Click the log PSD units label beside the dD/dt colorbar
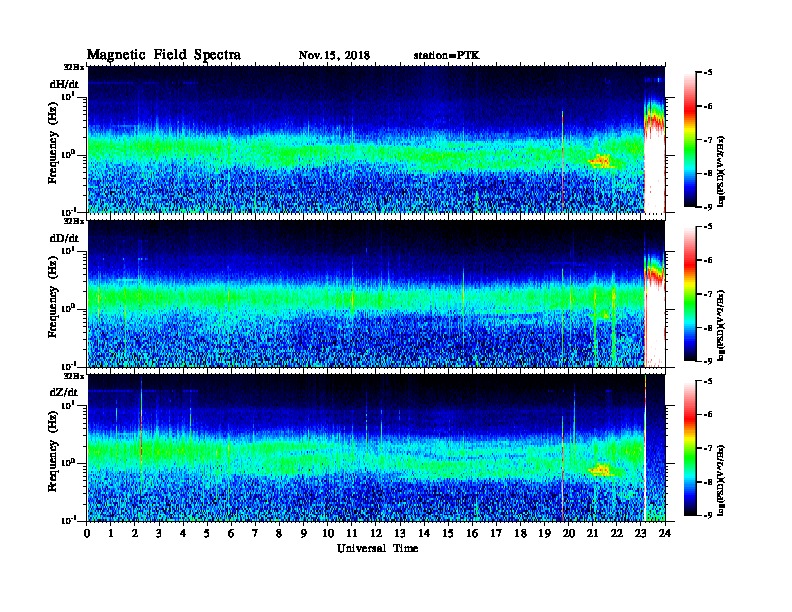 point(722,325)
